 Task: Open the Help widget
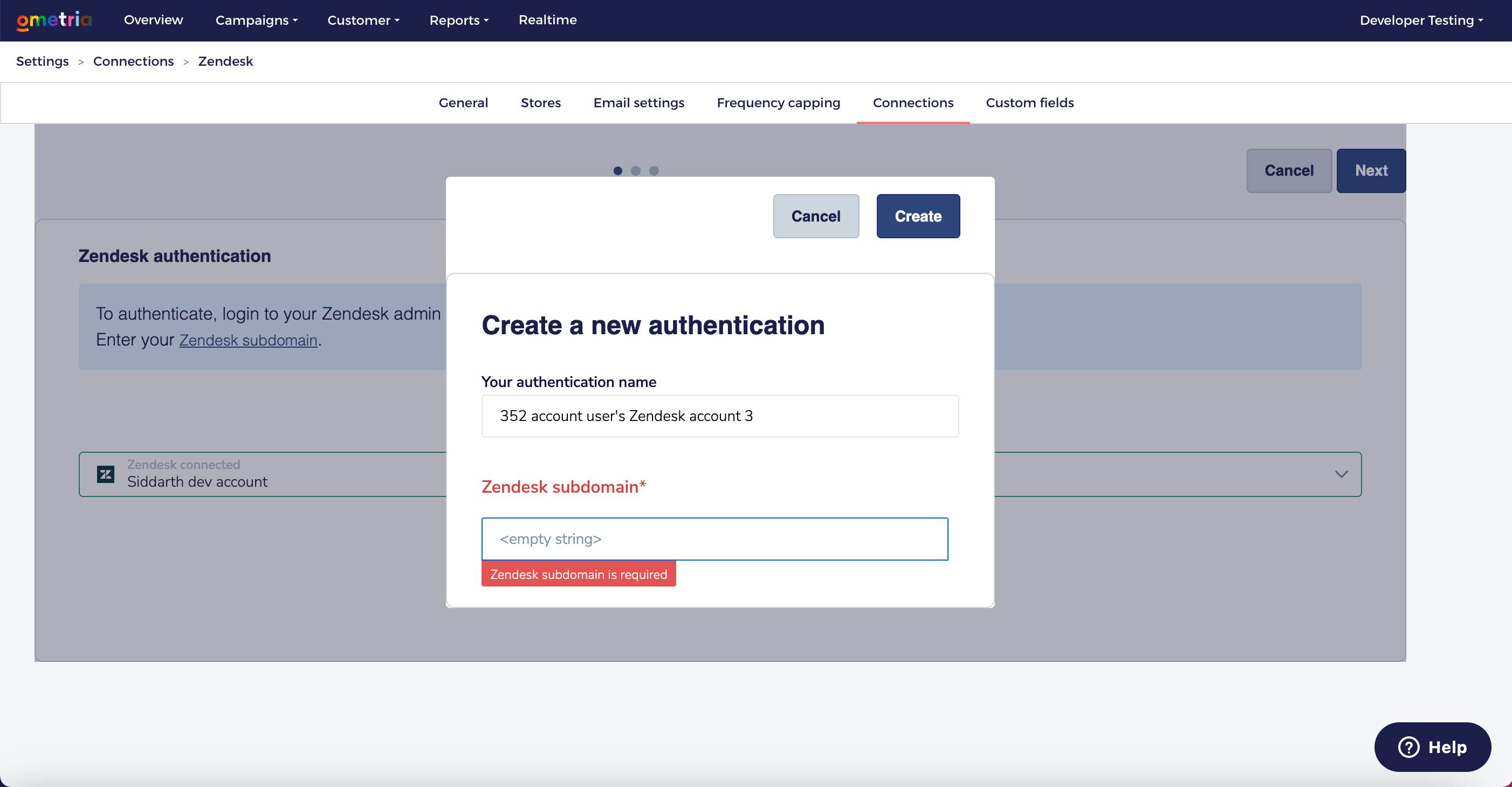(x=1432, y=747)
